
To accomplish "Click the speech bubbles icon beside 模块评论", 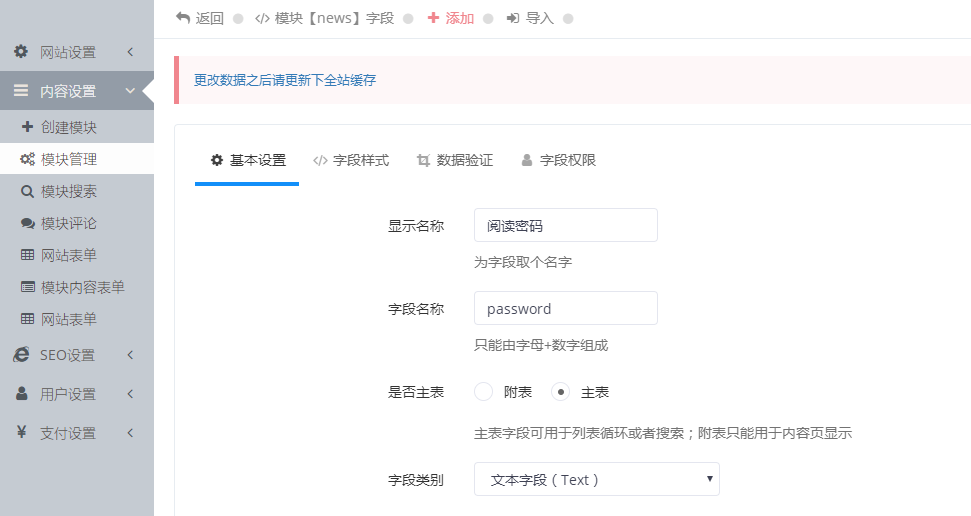I will [x=27, y=224].
